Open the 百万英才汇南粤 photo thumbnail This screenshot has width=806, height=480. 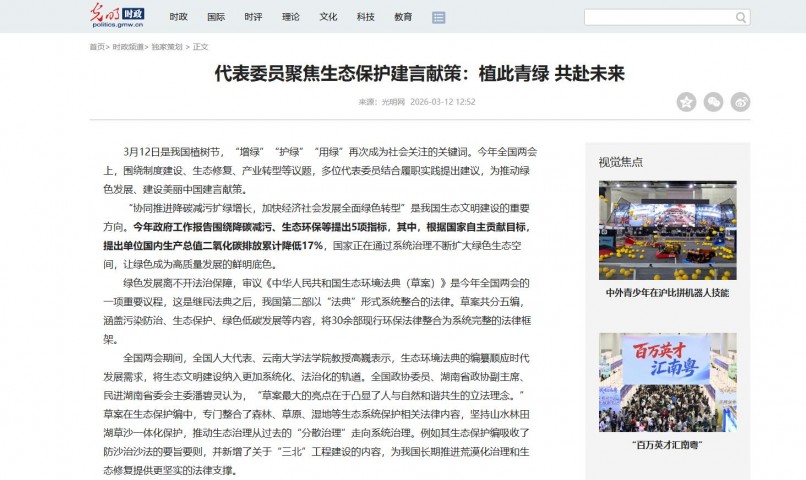[667, 382]
